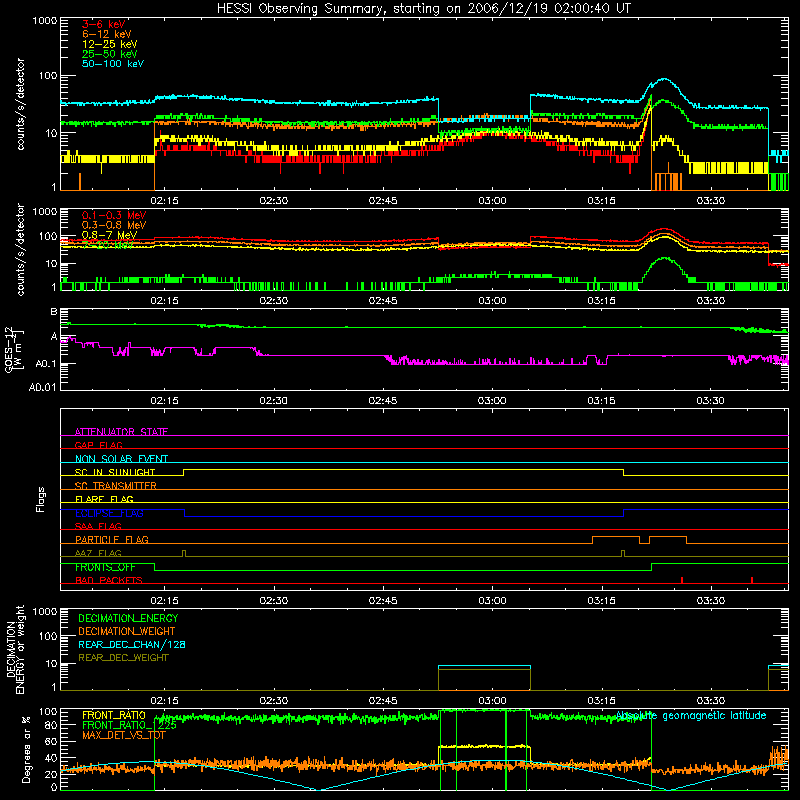
Task: Select the B tick label on GOES axis
Action: pos(54,312)
